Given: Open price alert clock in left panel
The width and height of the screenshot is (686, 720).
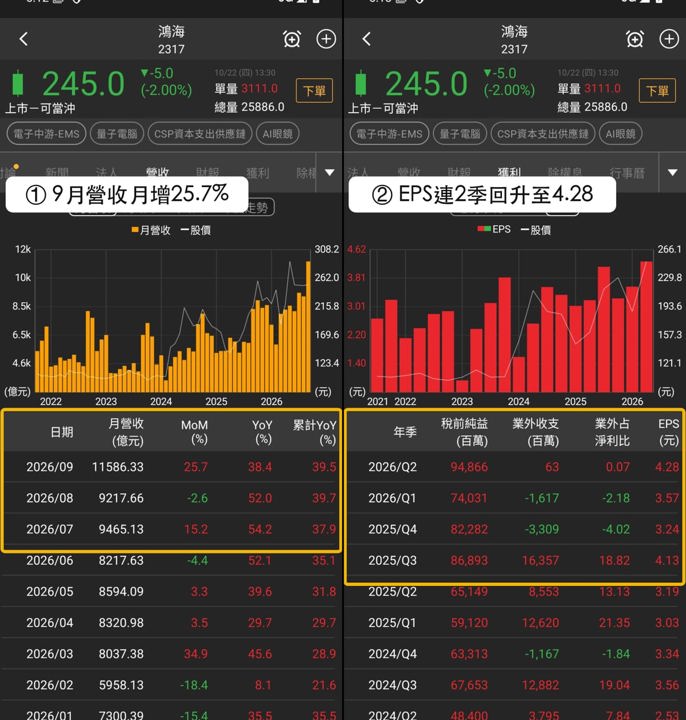Looking at the screenshot, I should (292, 39).
